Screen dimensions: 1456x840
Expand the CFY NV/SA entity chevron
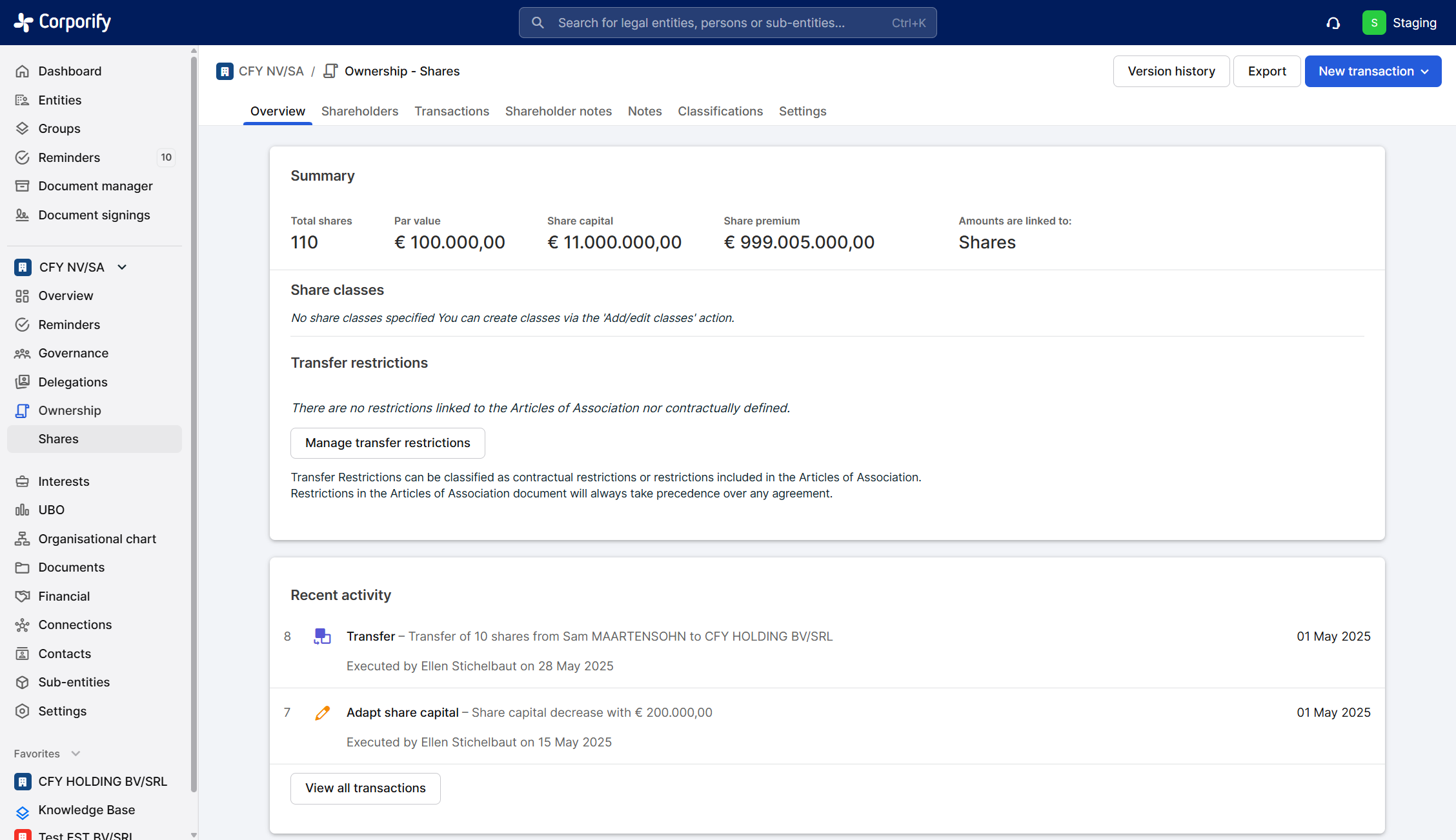pos(122,267)
